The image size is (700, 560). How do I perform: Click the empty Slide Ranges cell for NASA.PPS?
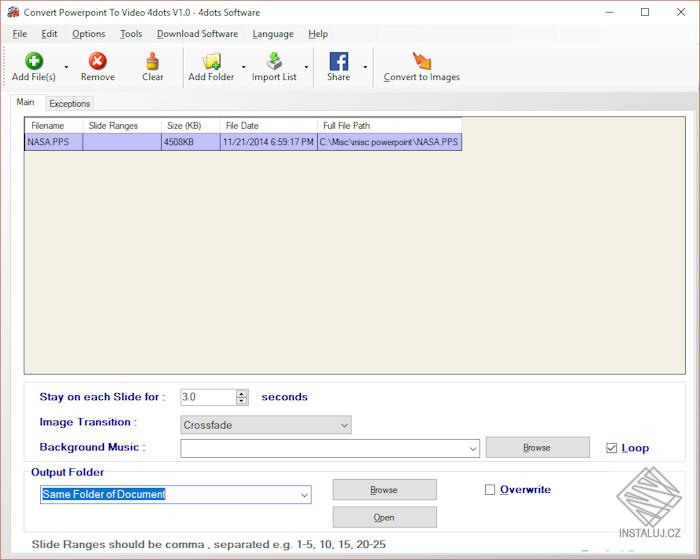122,142
